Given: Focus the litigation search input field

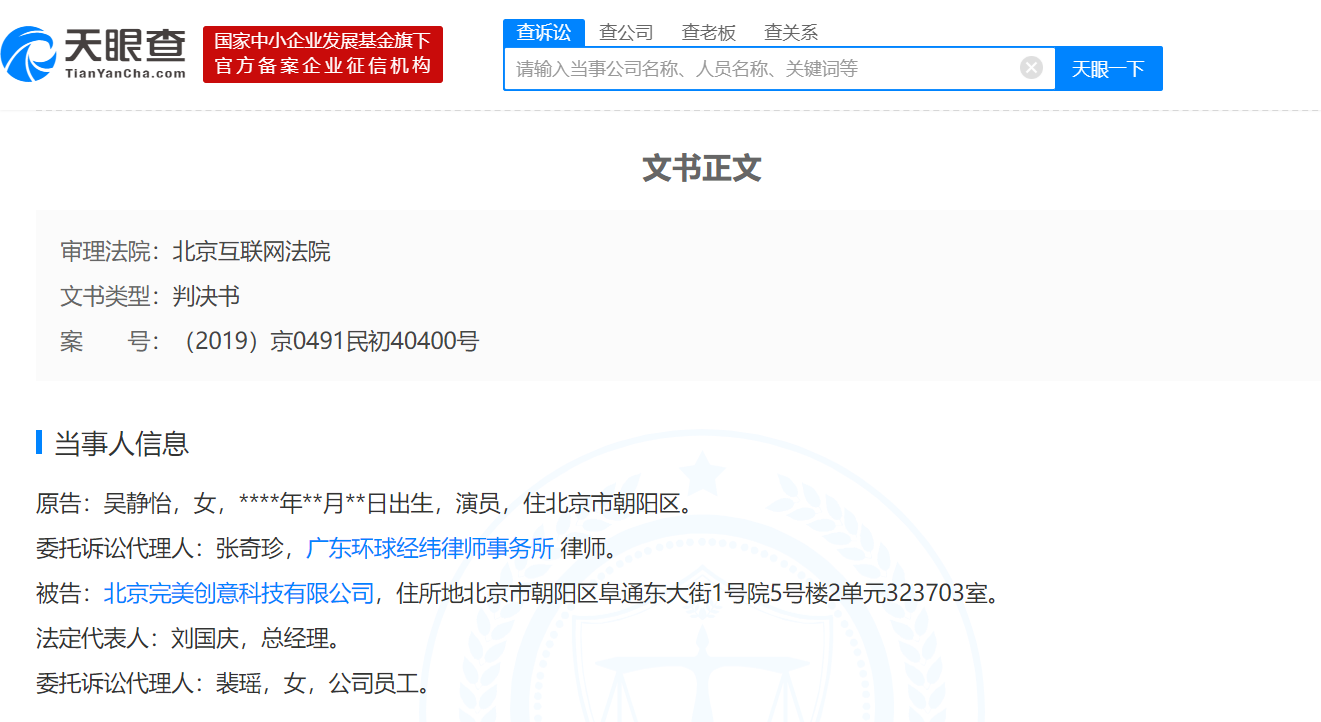Looking at the screenshot, I should tap(765, 69).
